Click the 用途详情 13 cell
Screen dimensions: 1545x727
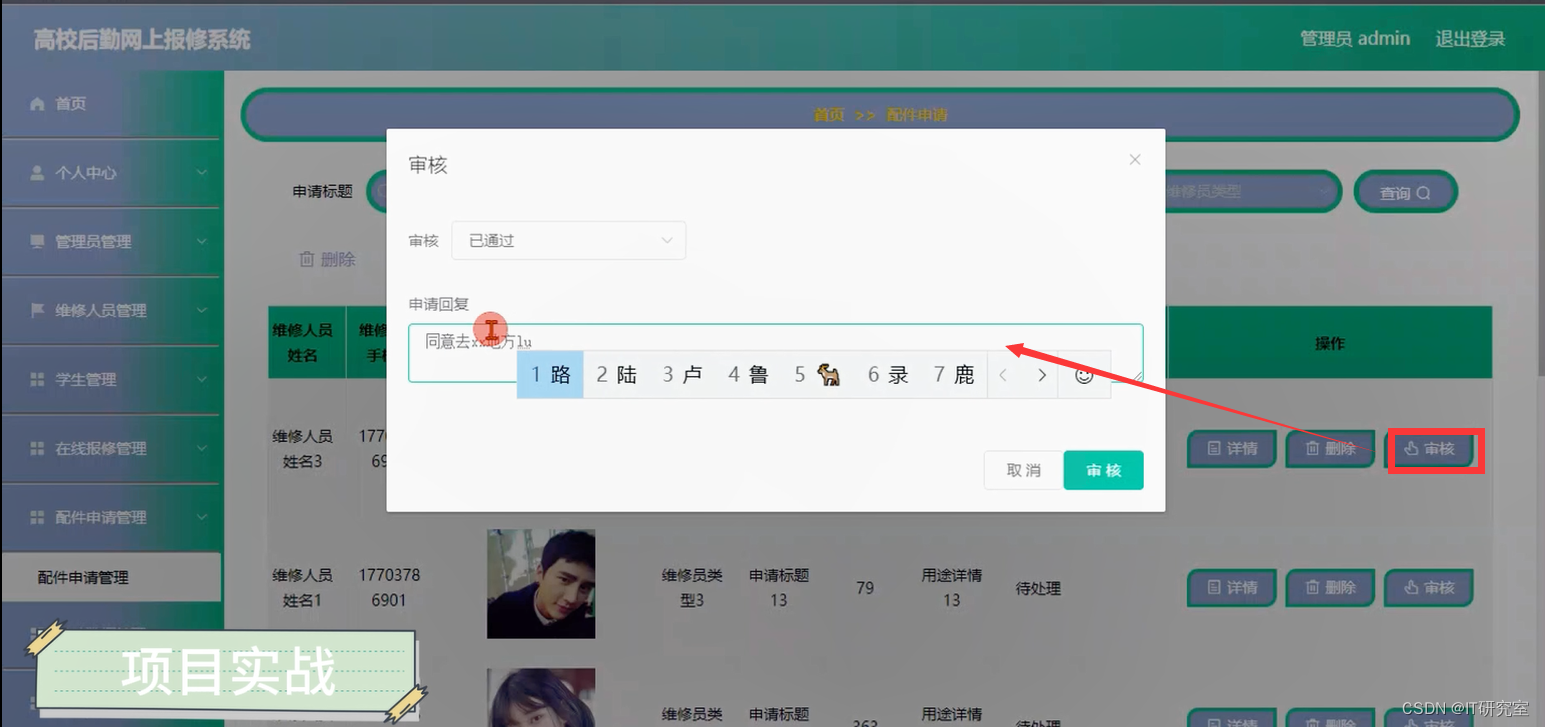pos(952,588)
